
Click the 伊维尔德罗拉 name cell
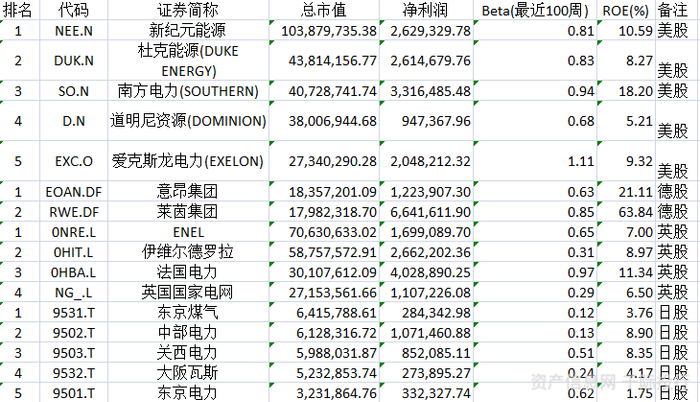[188, 251]
